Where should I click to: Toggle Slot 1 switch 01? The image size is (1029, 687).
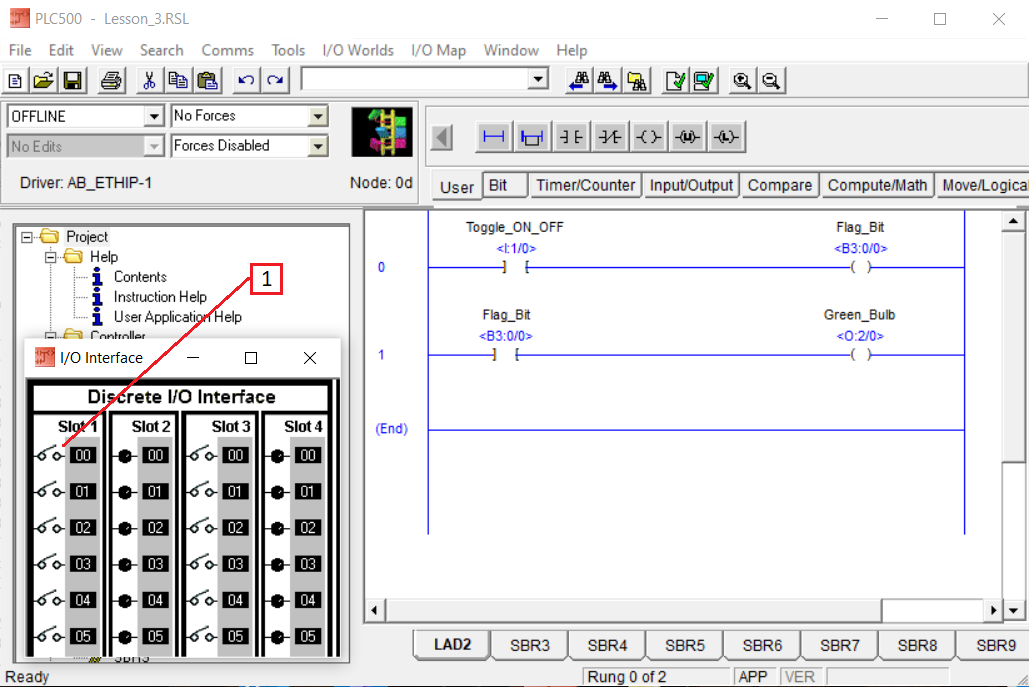tap(50, 490)
